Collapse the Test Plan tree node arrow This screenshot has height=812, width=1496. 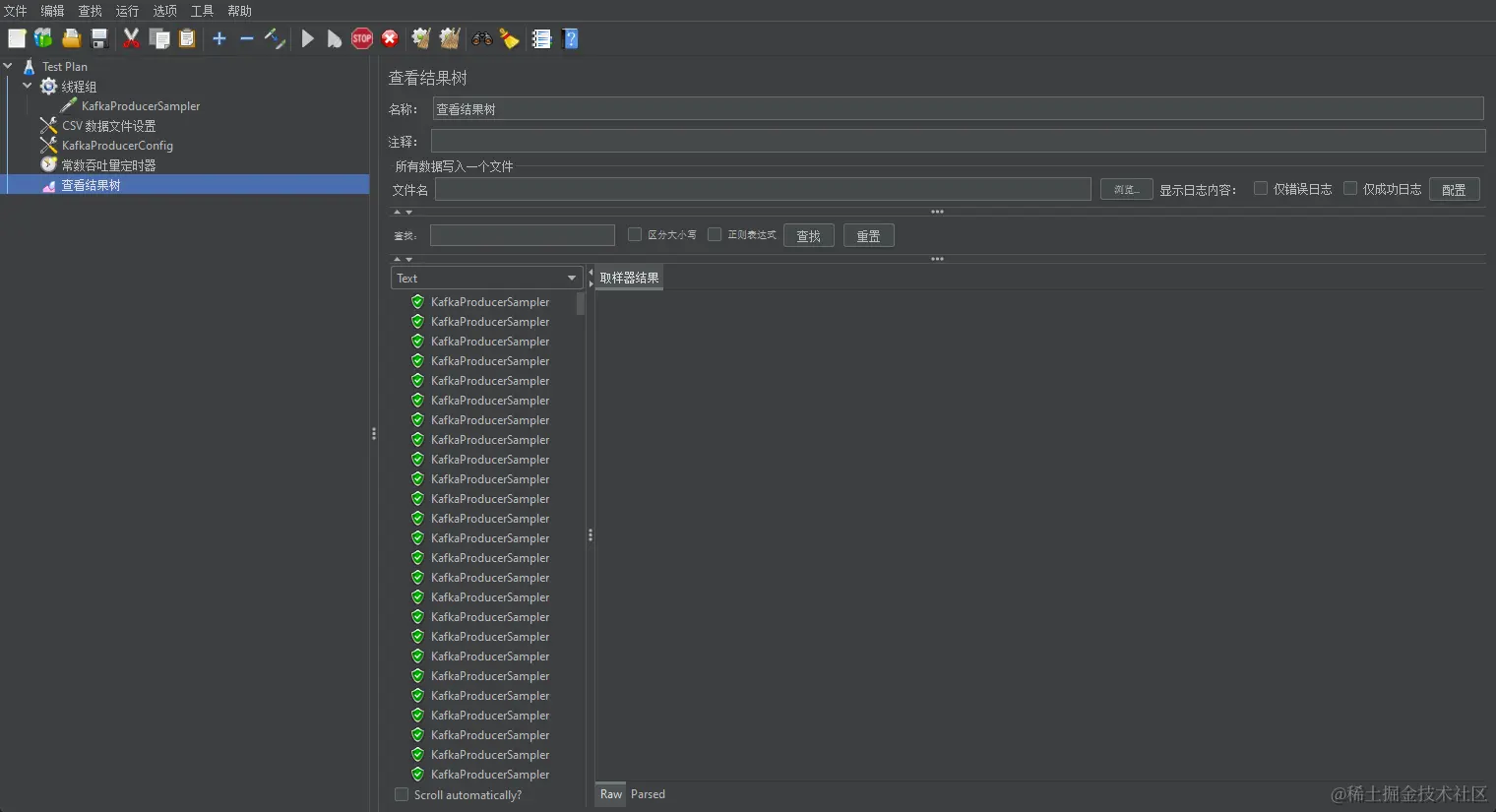(x=8, y=66)
